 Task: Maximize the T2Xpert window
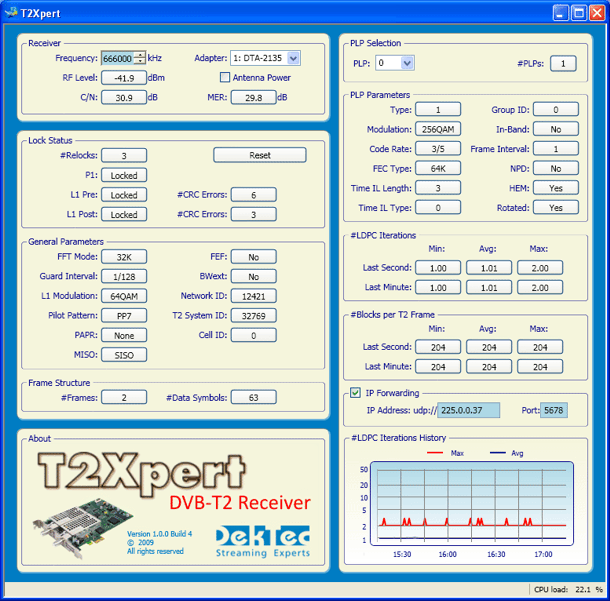579,13
